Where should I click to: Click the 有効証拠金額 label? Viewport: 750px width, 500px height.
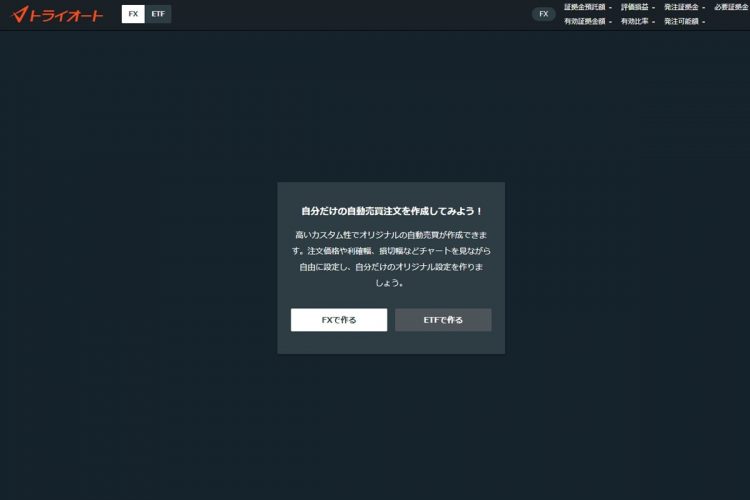pyautogui.click(x=585, y=21)
